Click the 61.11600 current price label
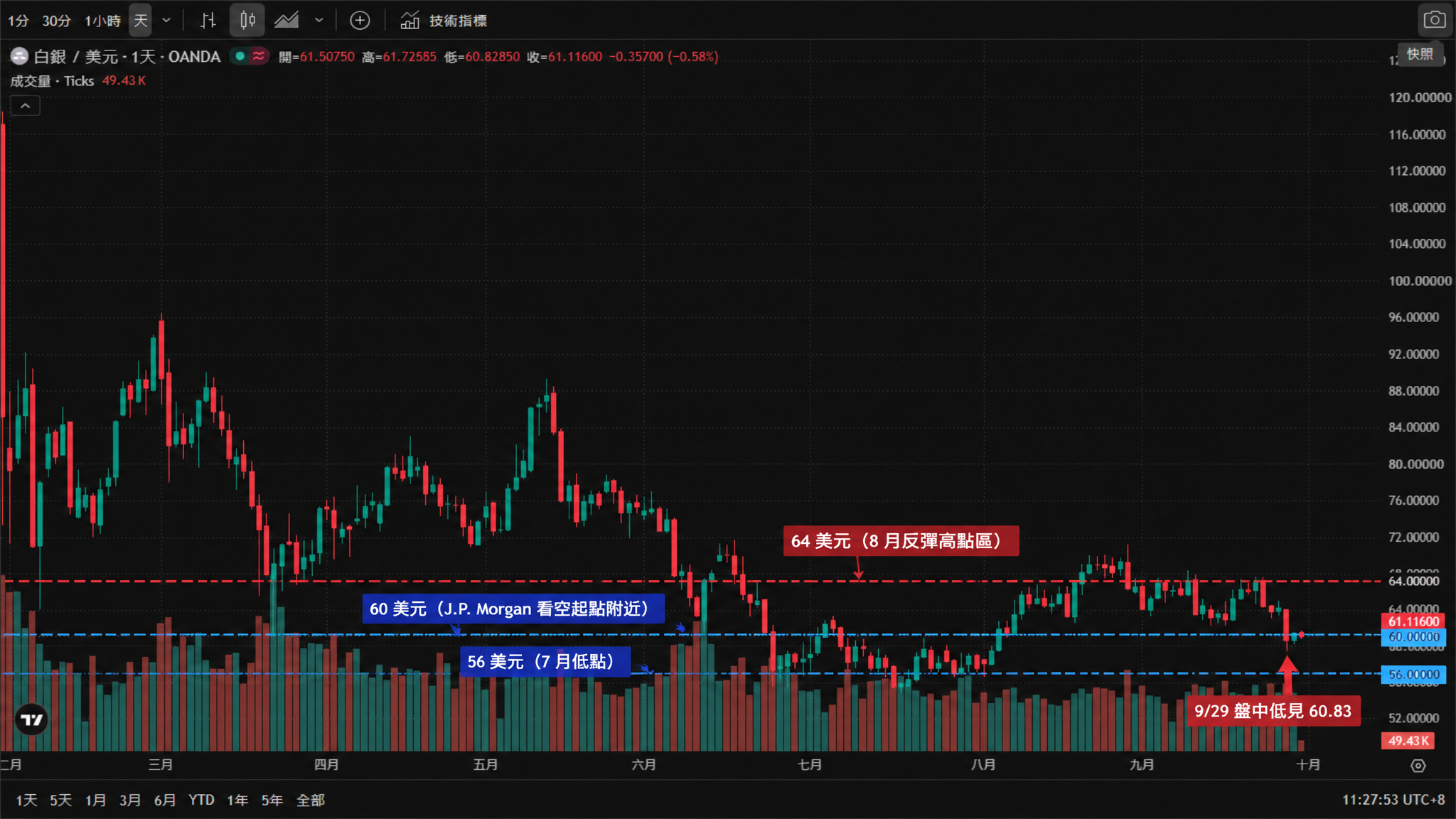This screenshot has width=1456, height=819. [1413, 621]
